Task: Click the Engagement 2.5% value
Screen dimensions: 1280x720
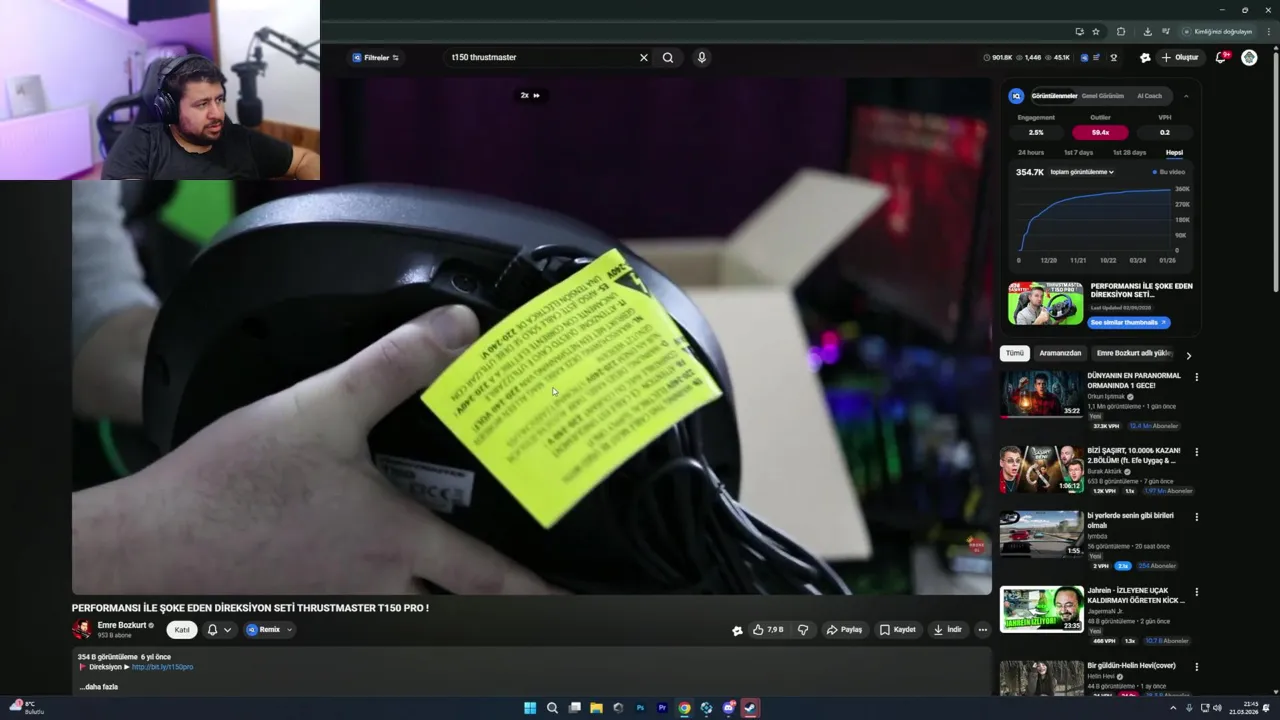Action: point(1036,132)
